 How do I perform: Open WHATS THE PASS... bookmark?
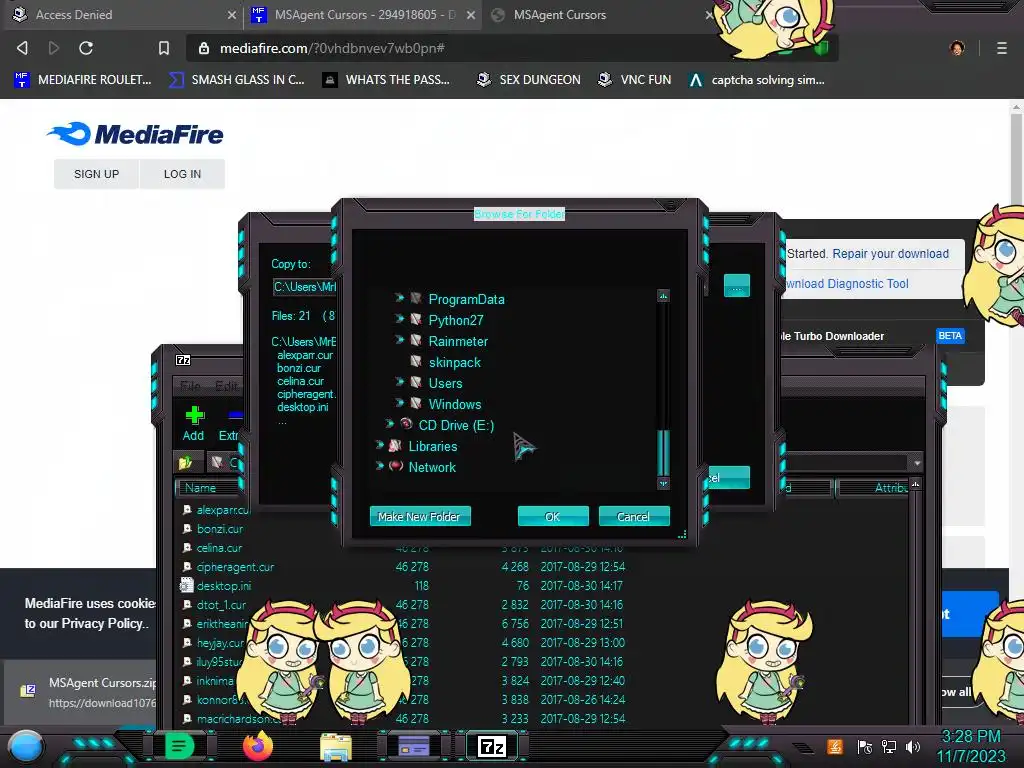coord(386,80)
